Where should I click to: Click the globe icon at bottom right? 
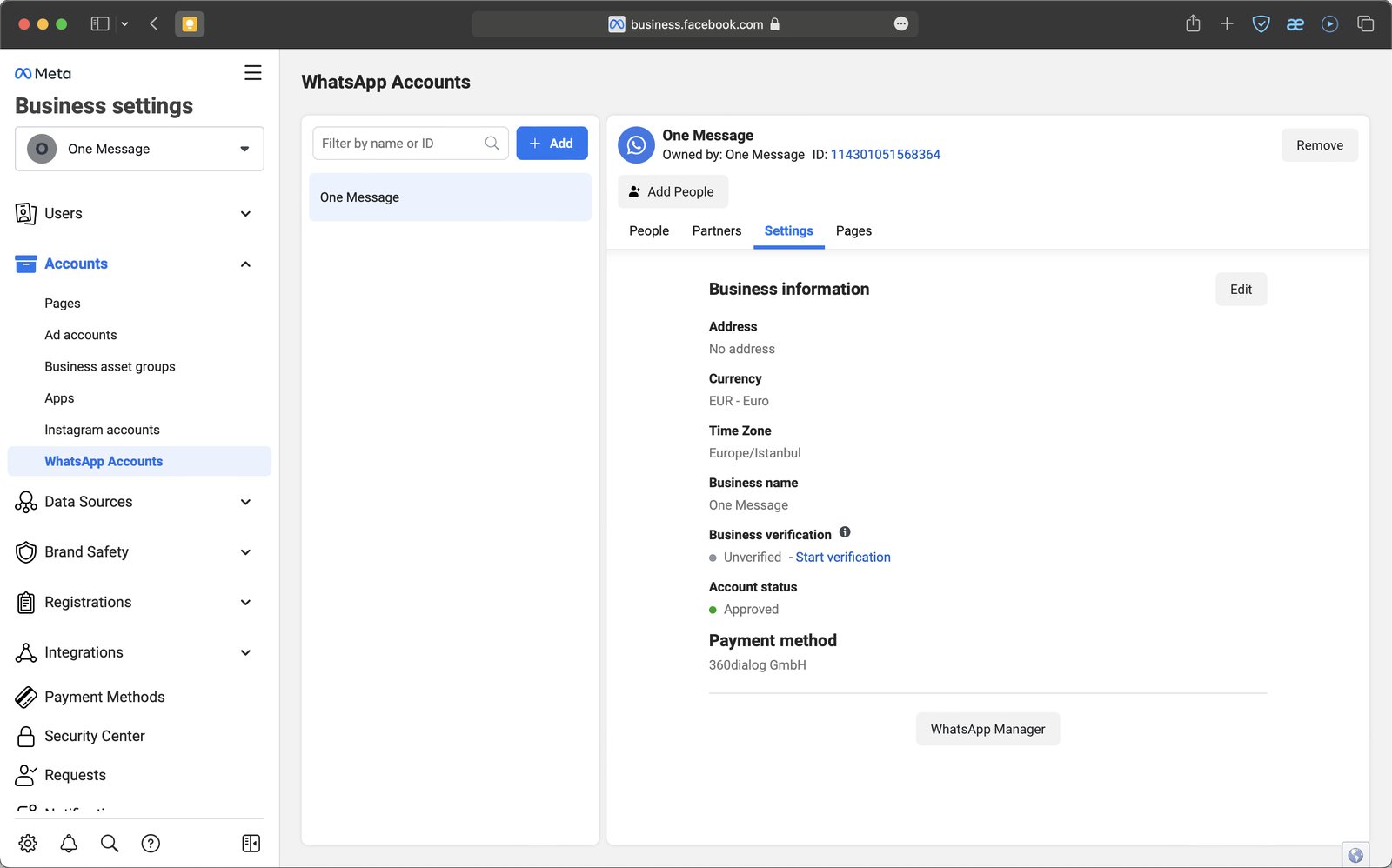1355,855
